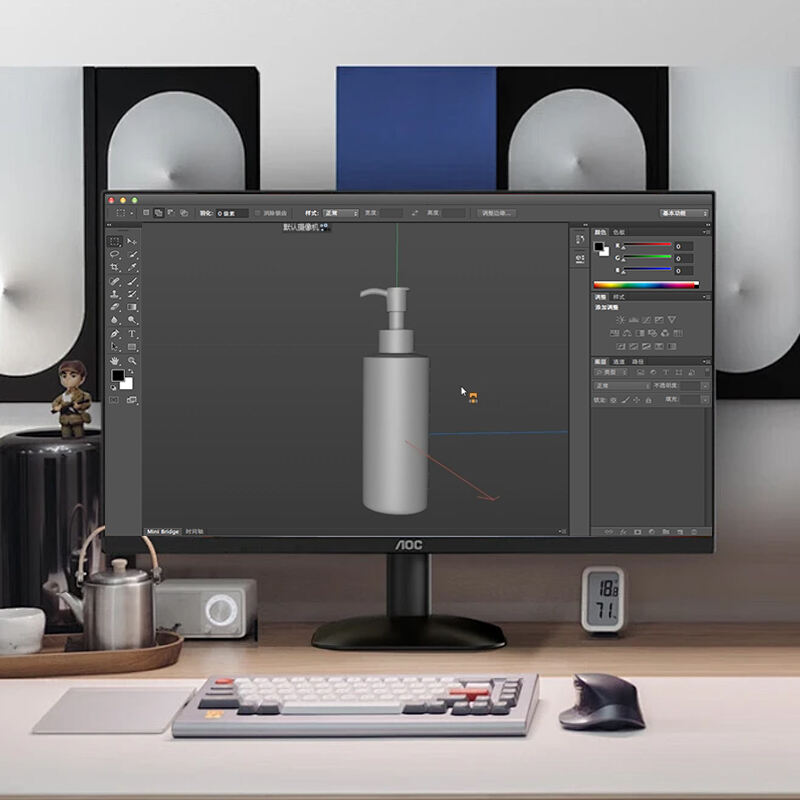Open the collapsed Properties panel icon

point(580,259)
